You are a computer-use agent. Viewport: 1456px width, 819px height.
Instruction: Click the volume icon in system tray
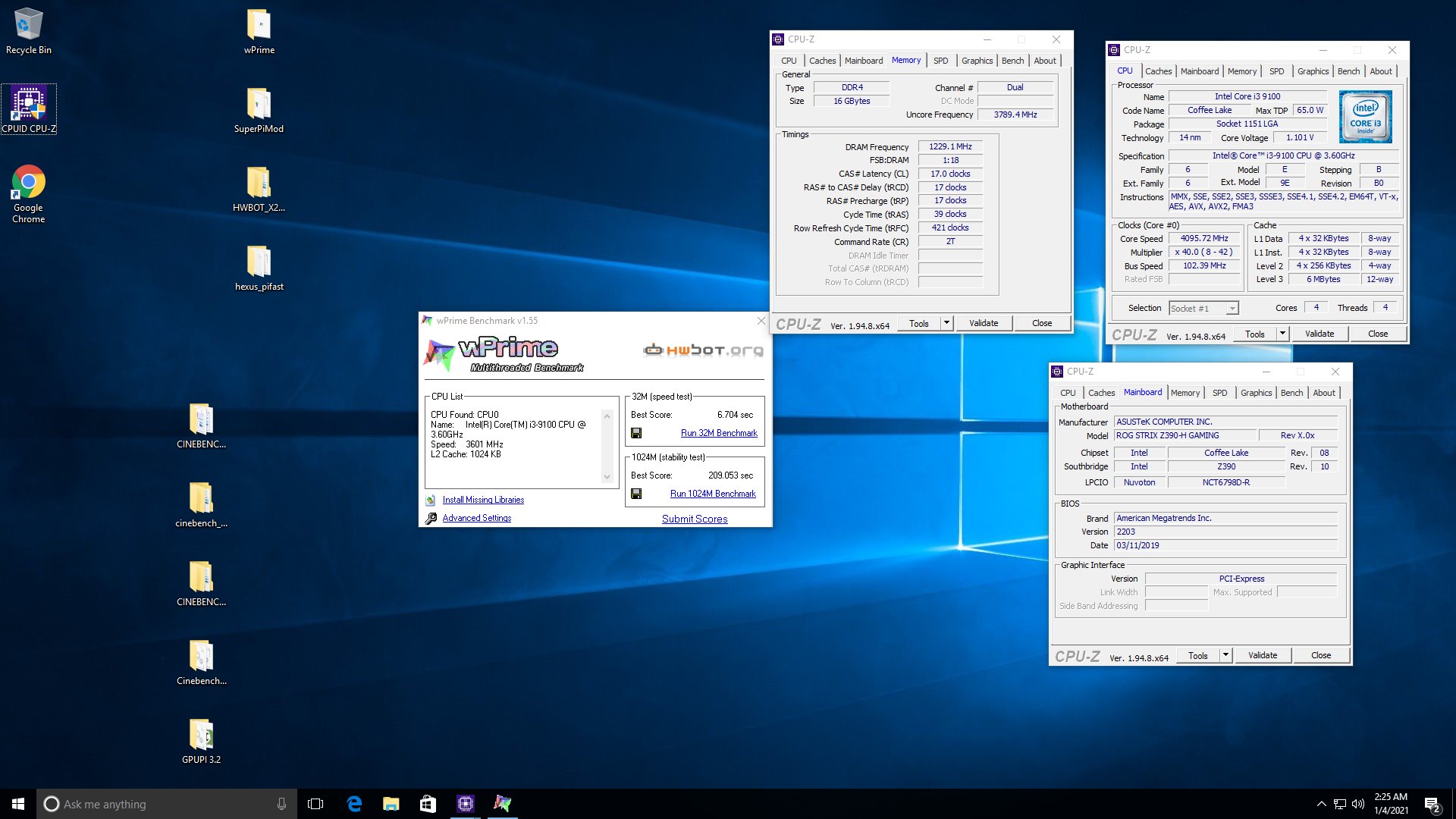(1358, 804)
